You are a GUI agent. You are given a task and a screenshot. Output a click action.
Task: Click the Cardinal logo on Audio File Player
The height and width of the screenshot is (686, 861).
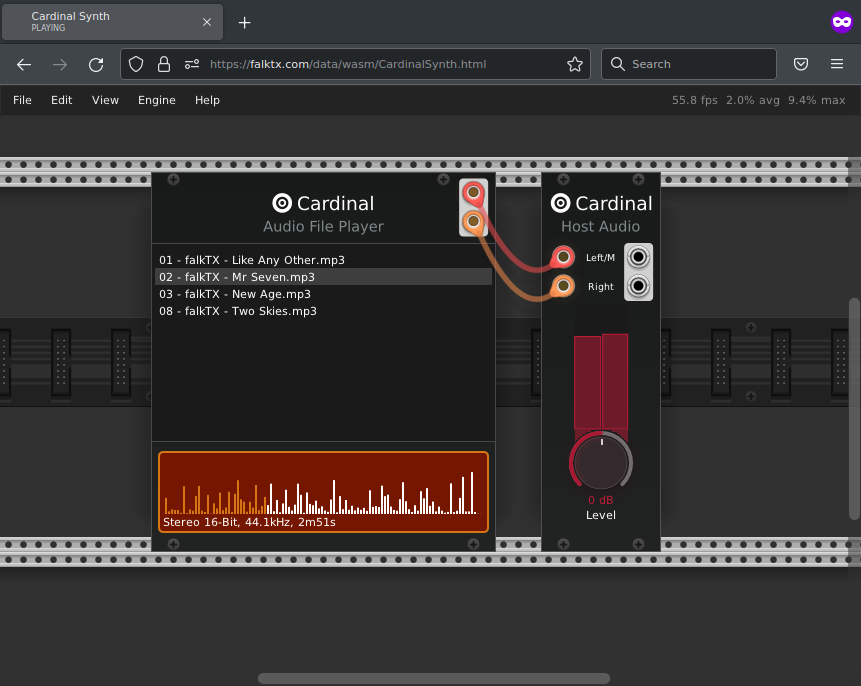point(323,203)
